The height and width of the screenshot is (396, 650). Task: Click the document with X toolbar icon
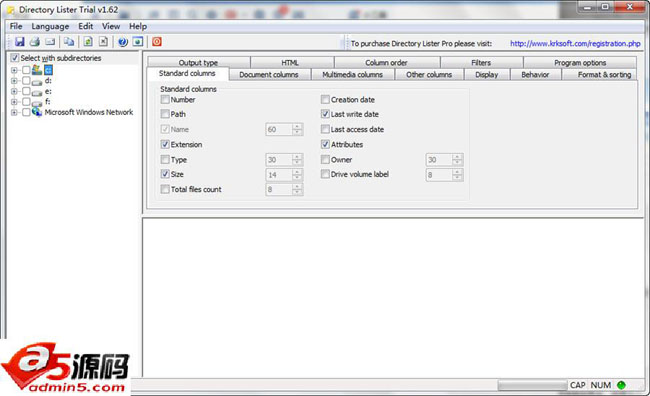coord(103,42)
